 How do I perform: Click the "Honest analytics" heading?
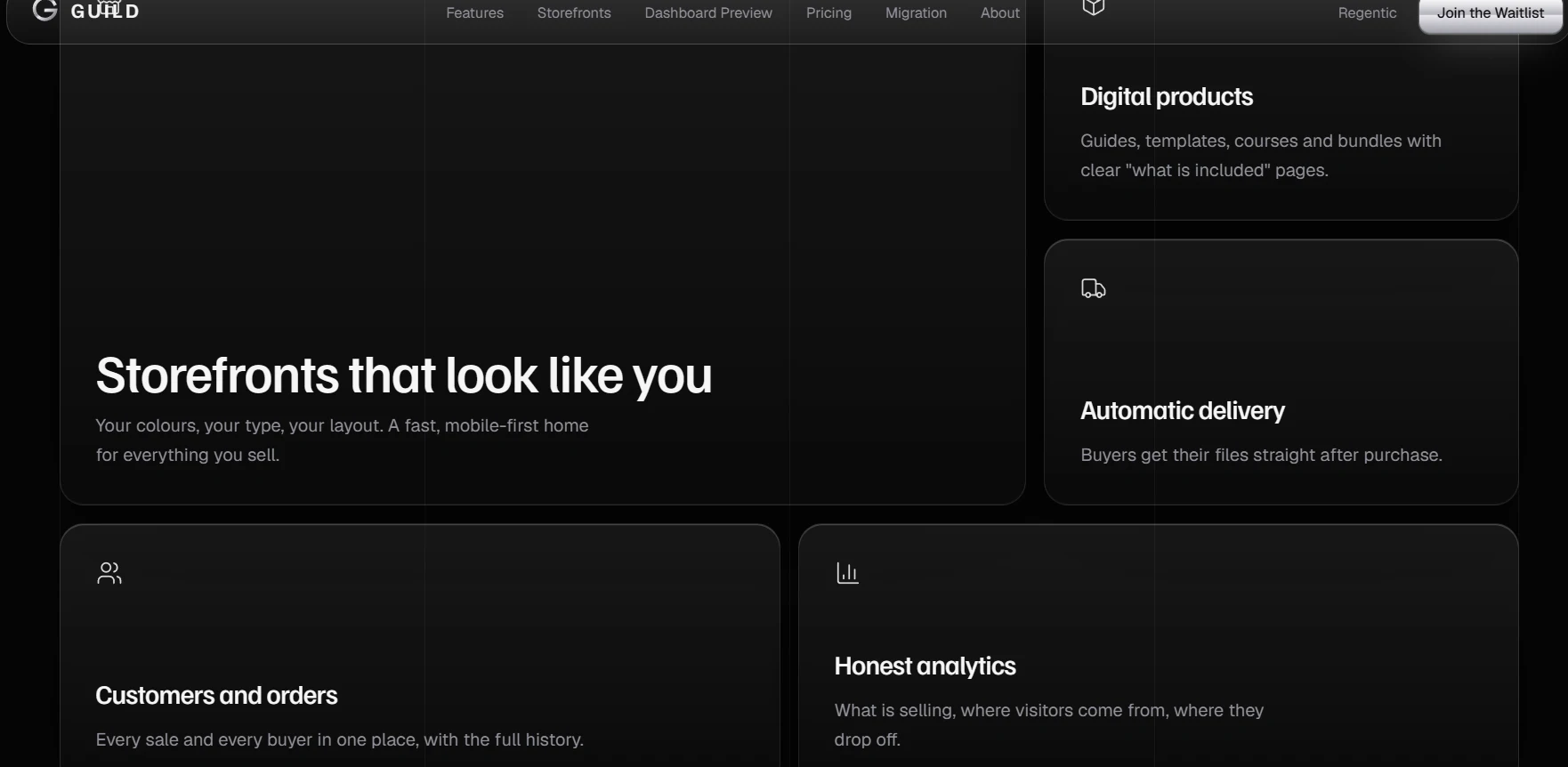pos(925,666)
